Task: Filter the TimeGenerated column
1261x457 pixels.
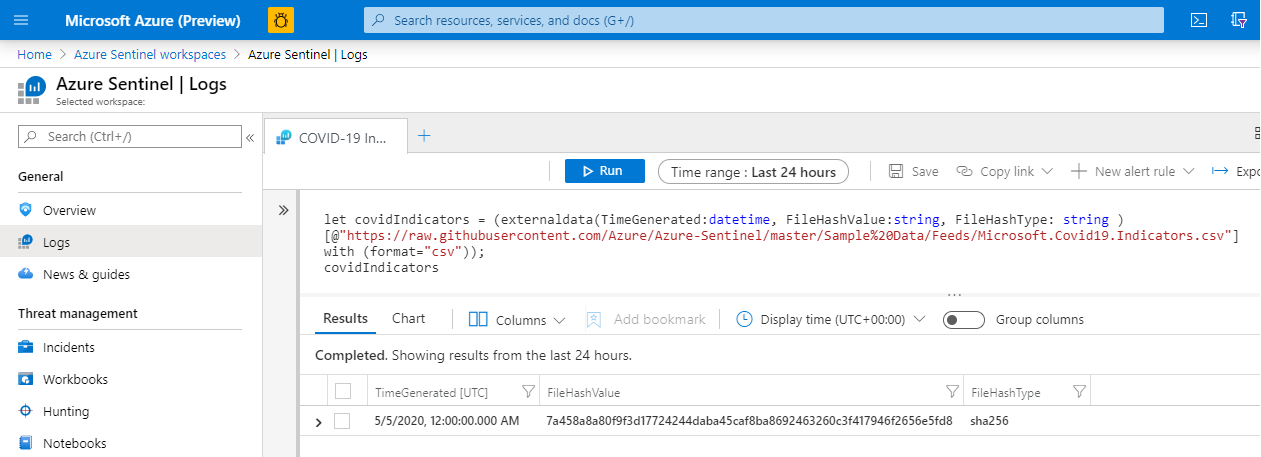Action: pos(529,392)
